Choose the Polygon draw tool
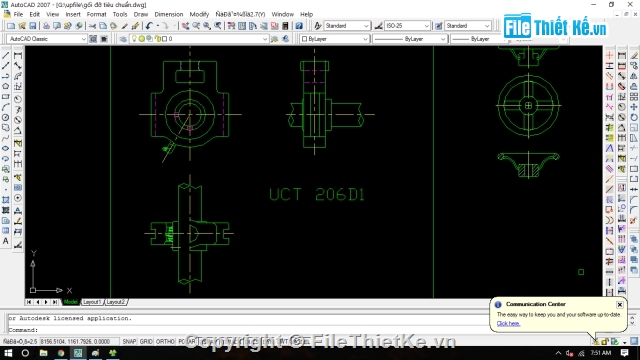The width and height of the screenshot is (640, 360). tap(6, 87)
